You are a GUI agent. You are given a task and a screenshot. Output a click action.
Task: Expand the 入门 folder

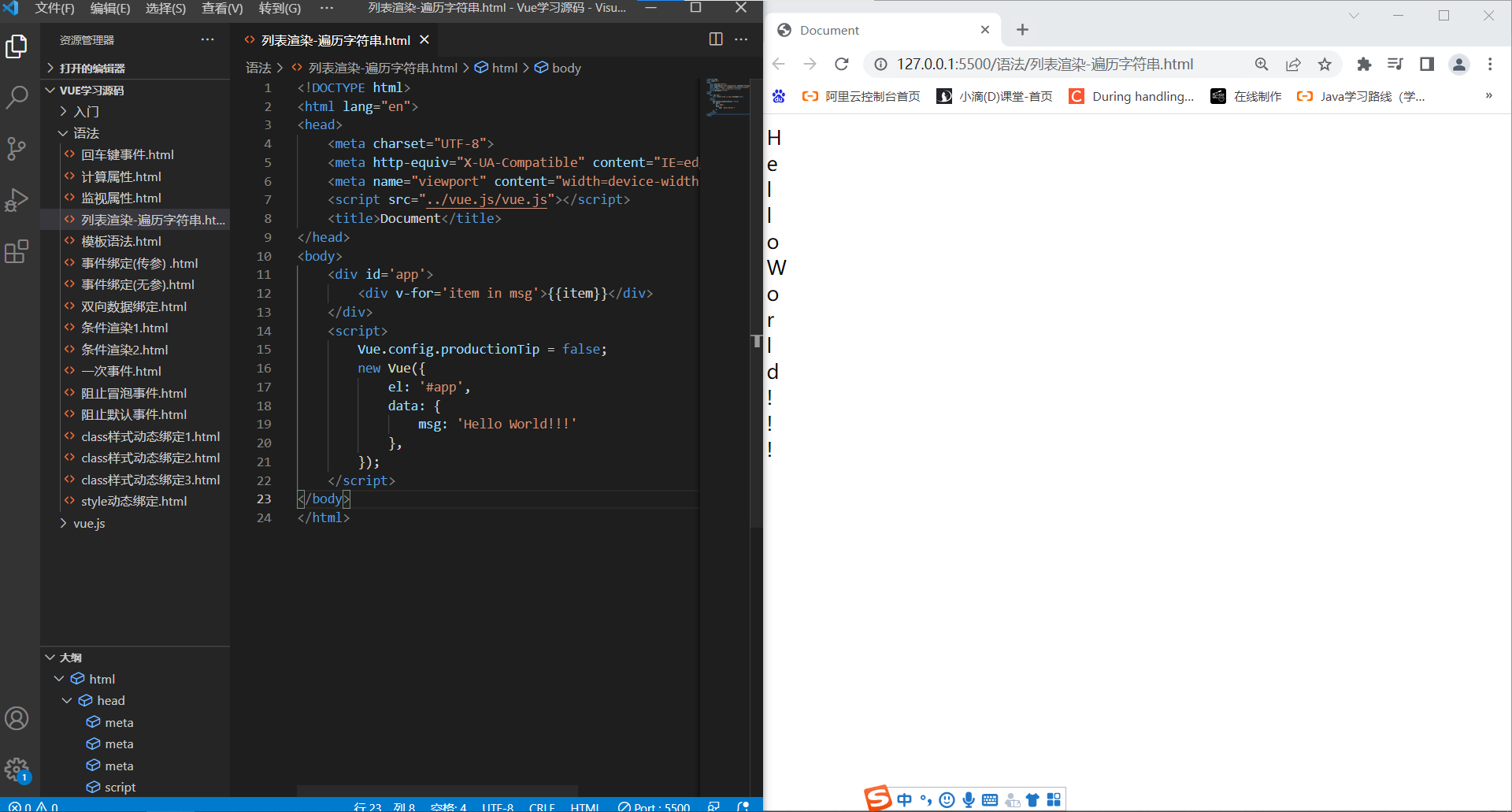click(135, 112)
